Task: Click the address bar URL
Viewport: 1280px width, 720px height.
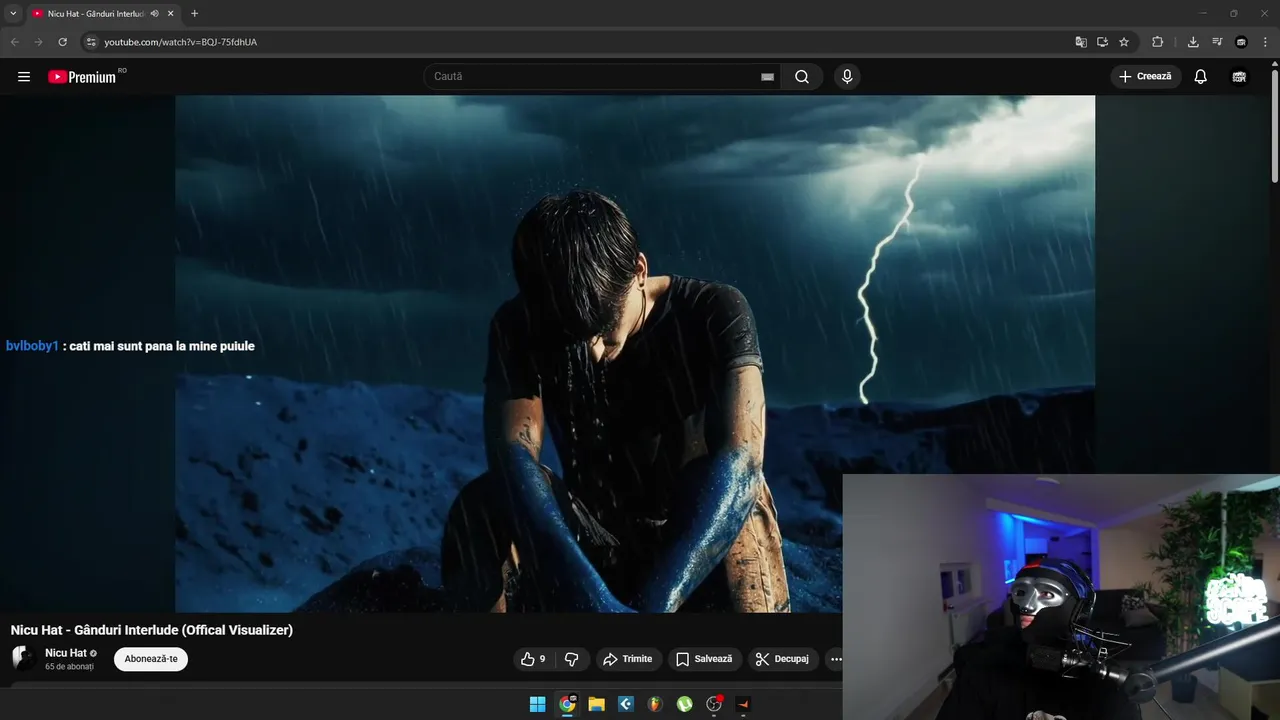Action: click(181, 42)
